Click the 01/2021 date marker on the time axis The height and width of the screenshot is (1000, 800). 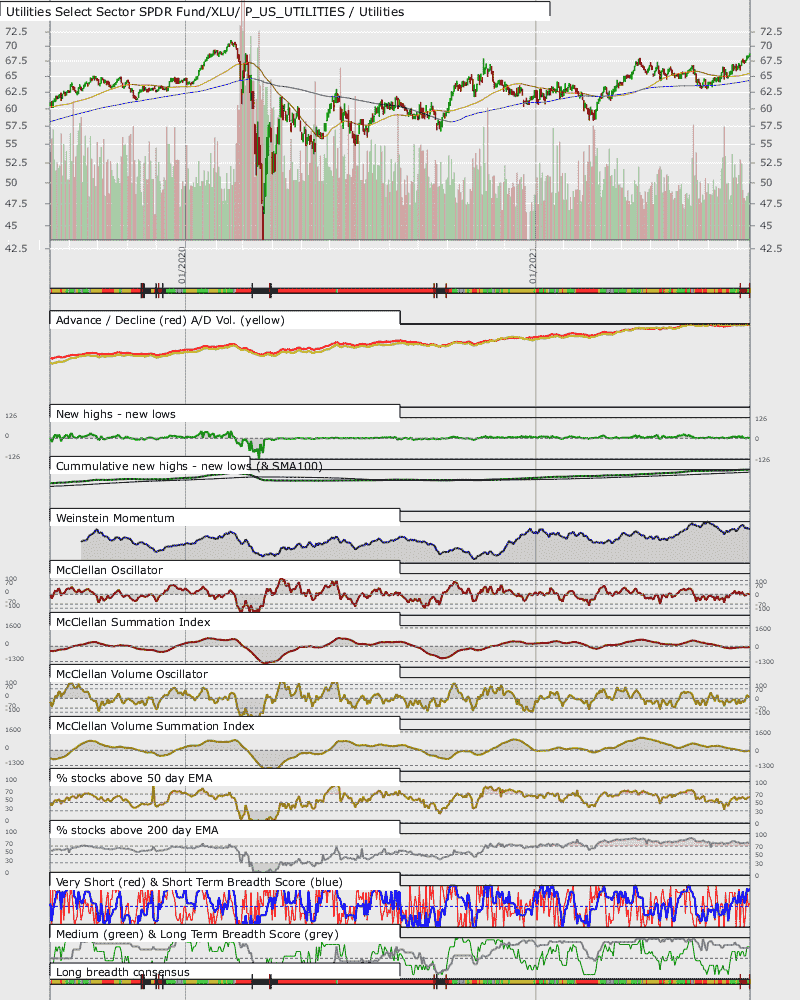click(533, 266)
